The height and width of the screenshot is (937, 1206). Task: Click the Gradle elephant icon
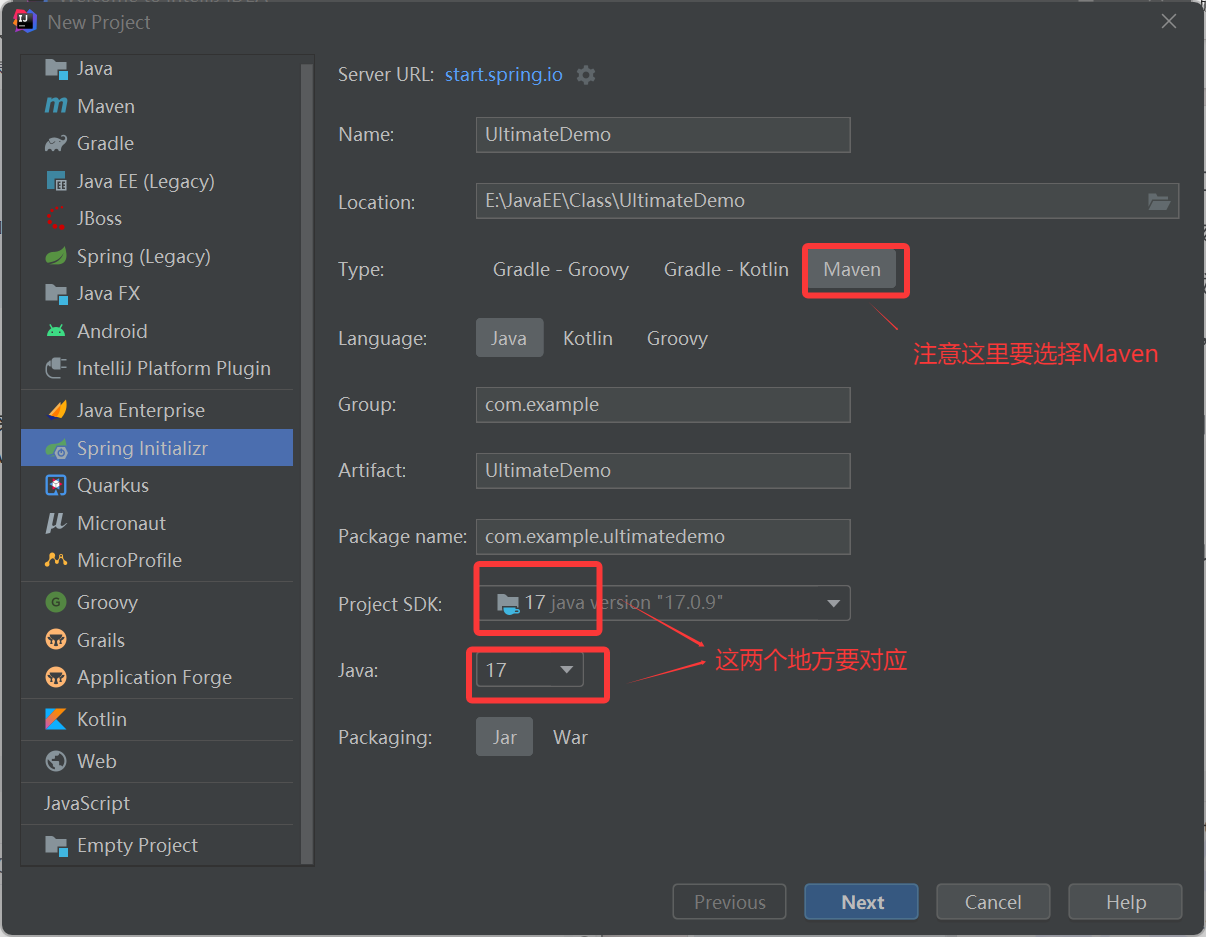56,143
